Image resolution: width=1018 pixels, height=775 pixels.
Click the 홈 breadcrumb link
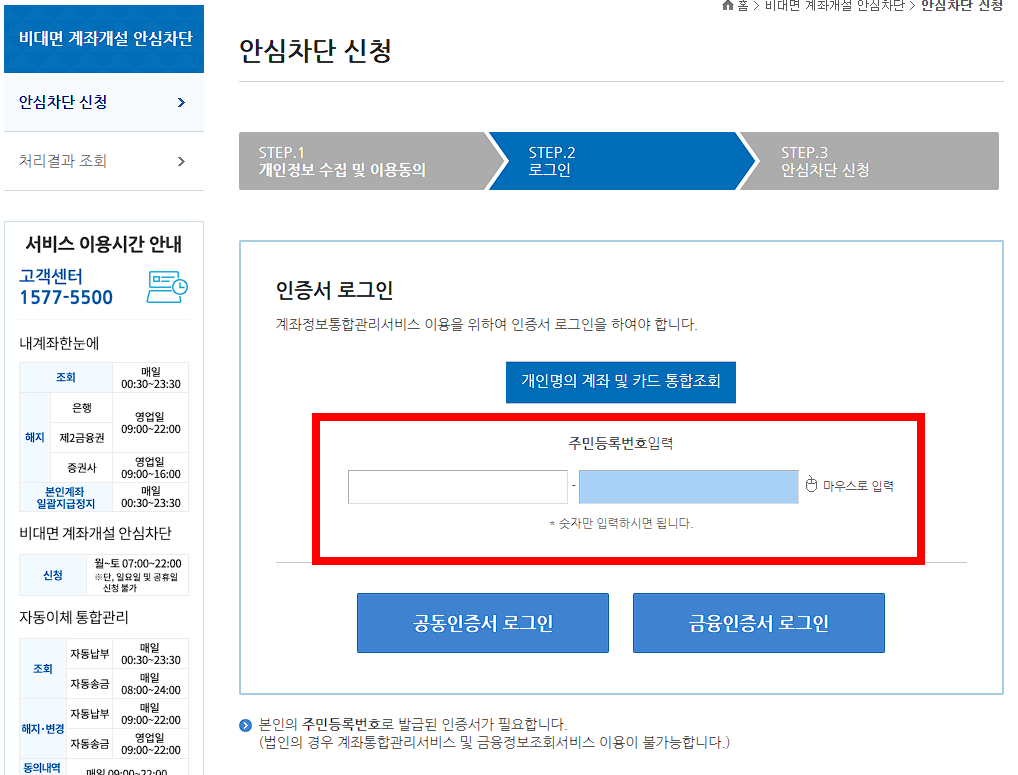(745, 6)
